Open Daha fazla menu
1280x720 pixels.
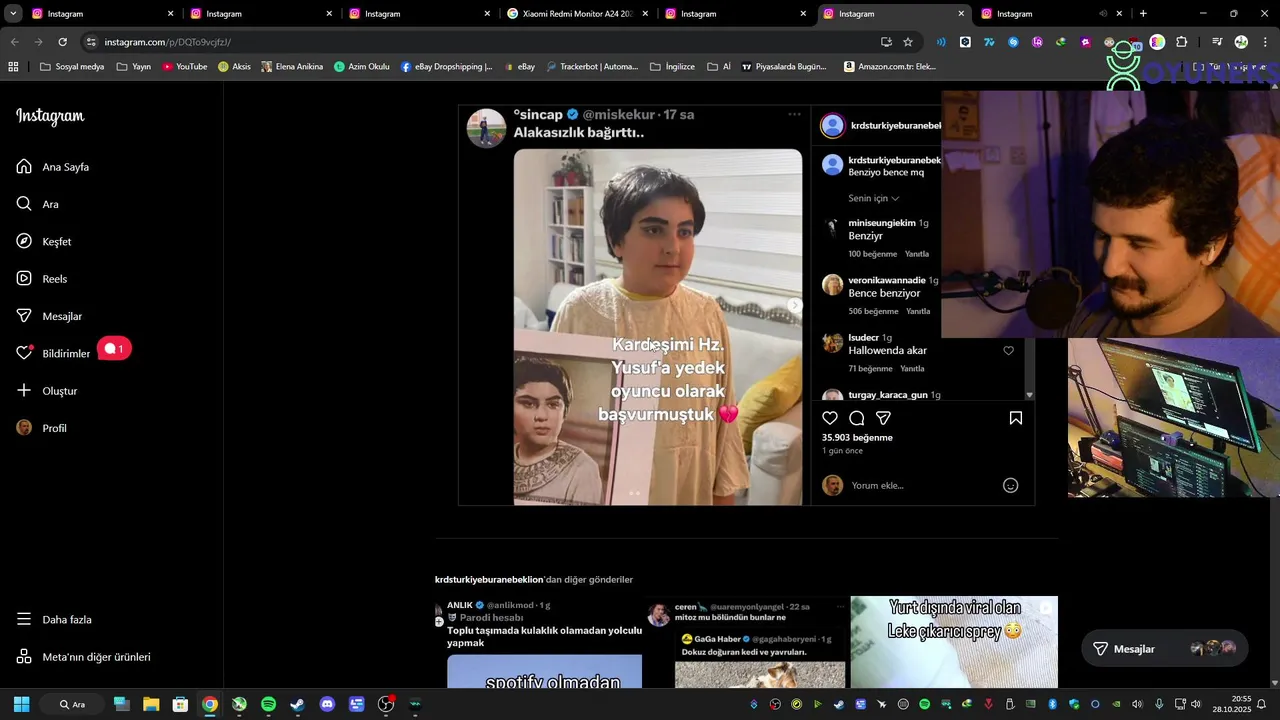click(x=54, y=619)
